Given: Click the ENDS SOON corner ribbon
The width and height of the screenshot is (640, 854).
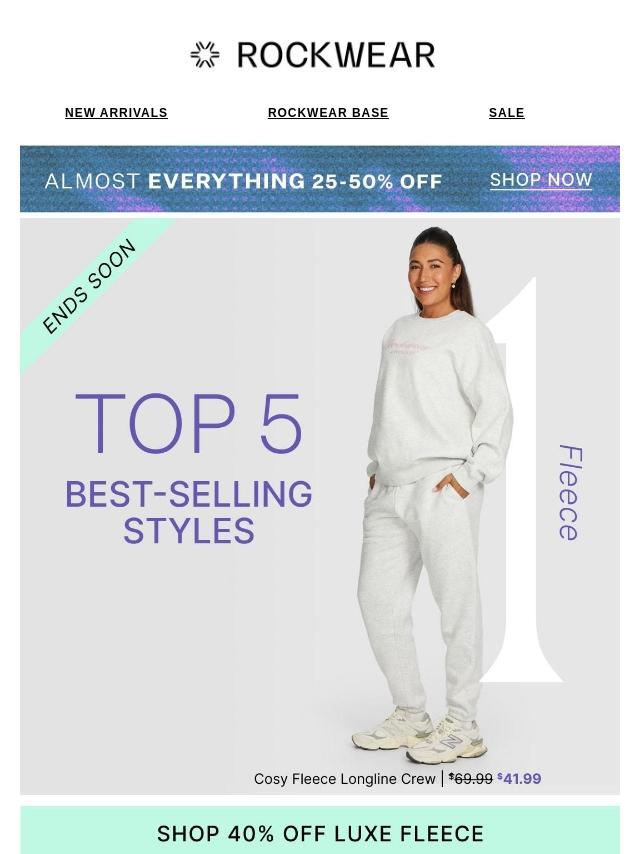Looking at the screenshot, I should (89, 287).
